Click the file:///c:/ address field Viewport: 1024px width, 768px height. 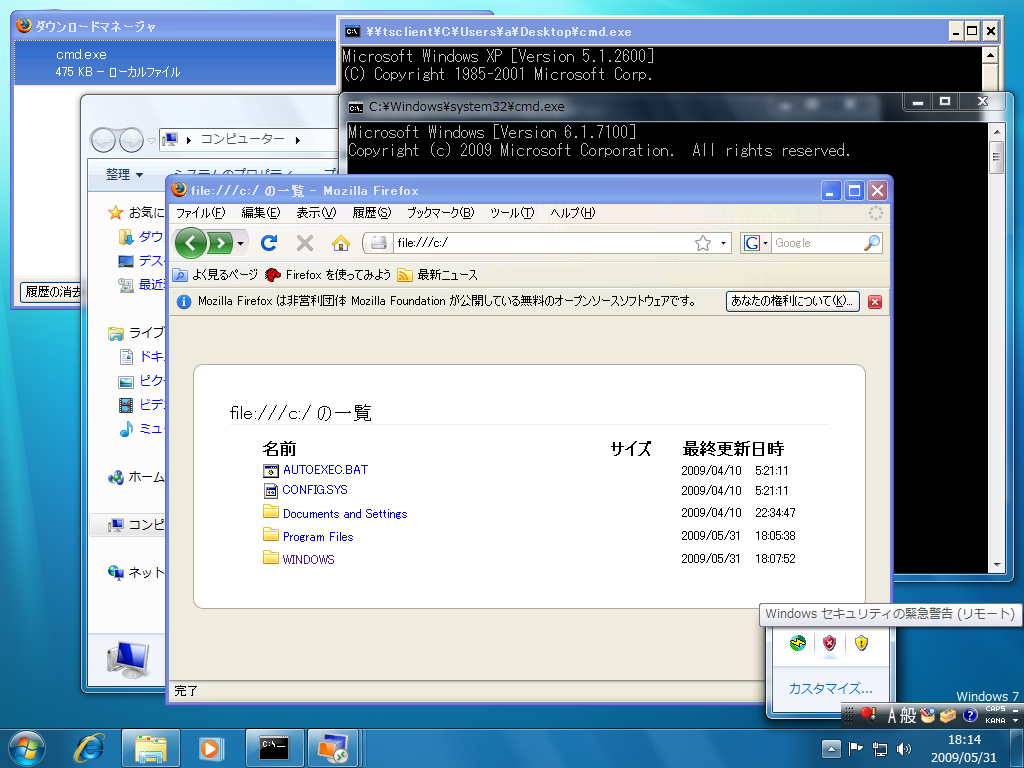click(542, 243)
